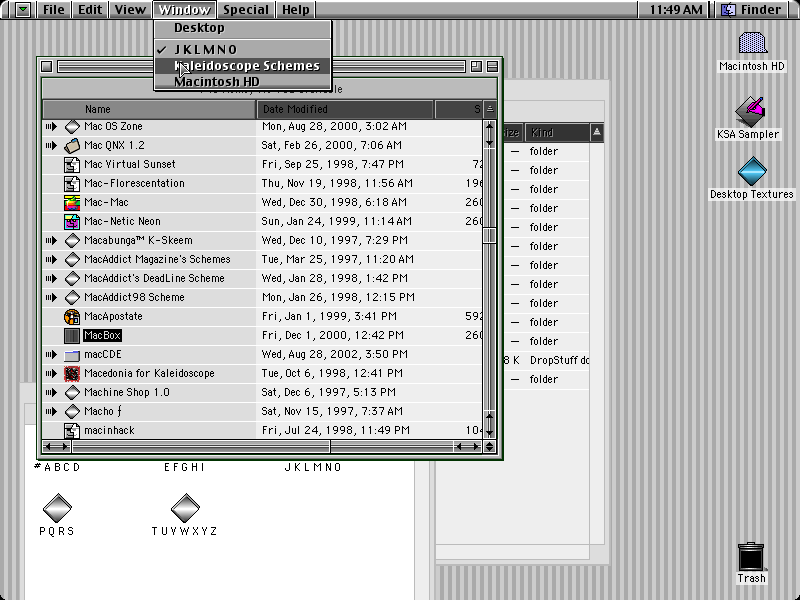Image resolution: width=800 pixels, height=600 pixels.
Task: Select the MacApostate file name
Action: pyautogui.click(x=113, y=316)
